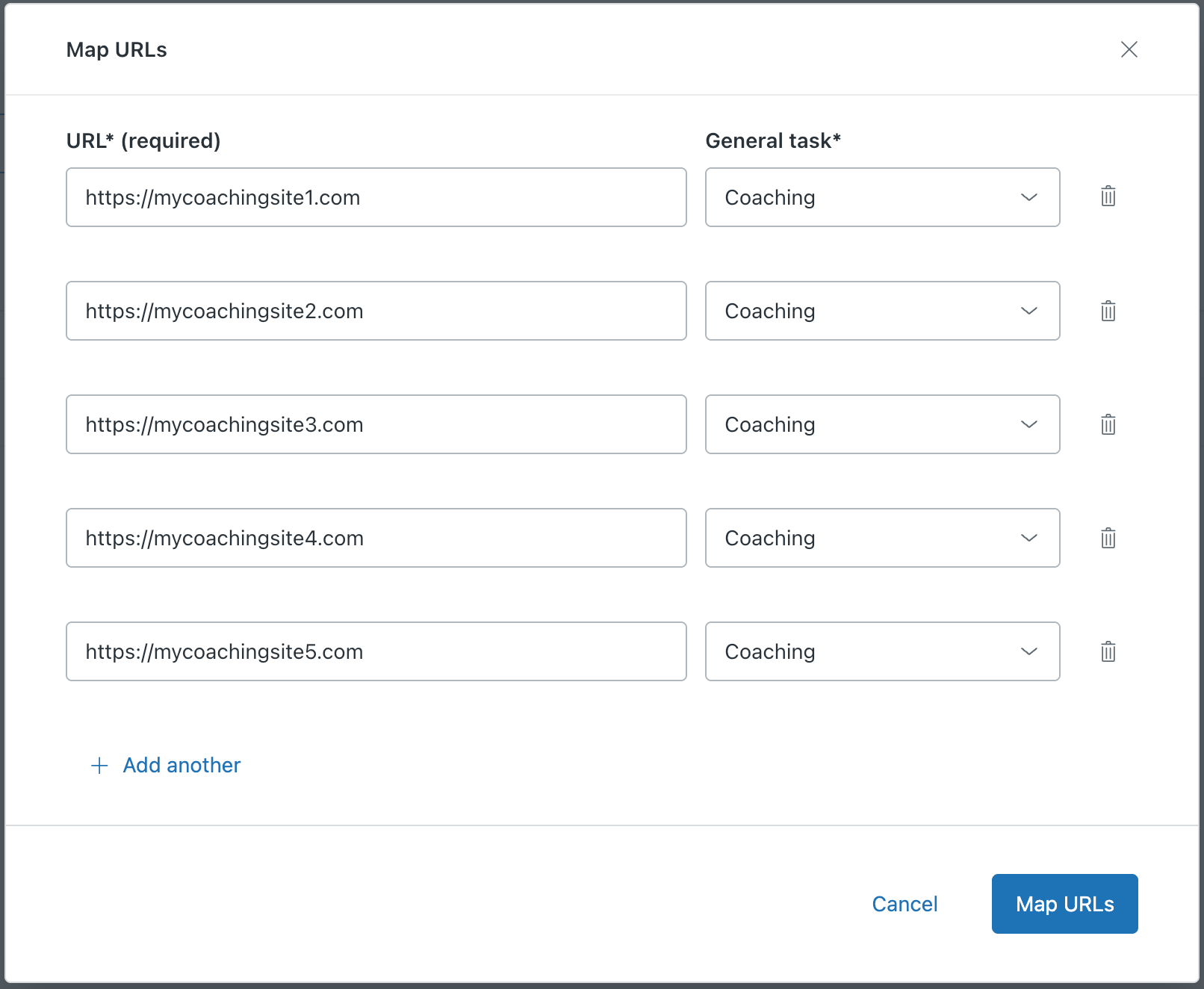Click into the mycoachingsite2.com URL input
1204x989 pixels.
[x=376, y=311]
